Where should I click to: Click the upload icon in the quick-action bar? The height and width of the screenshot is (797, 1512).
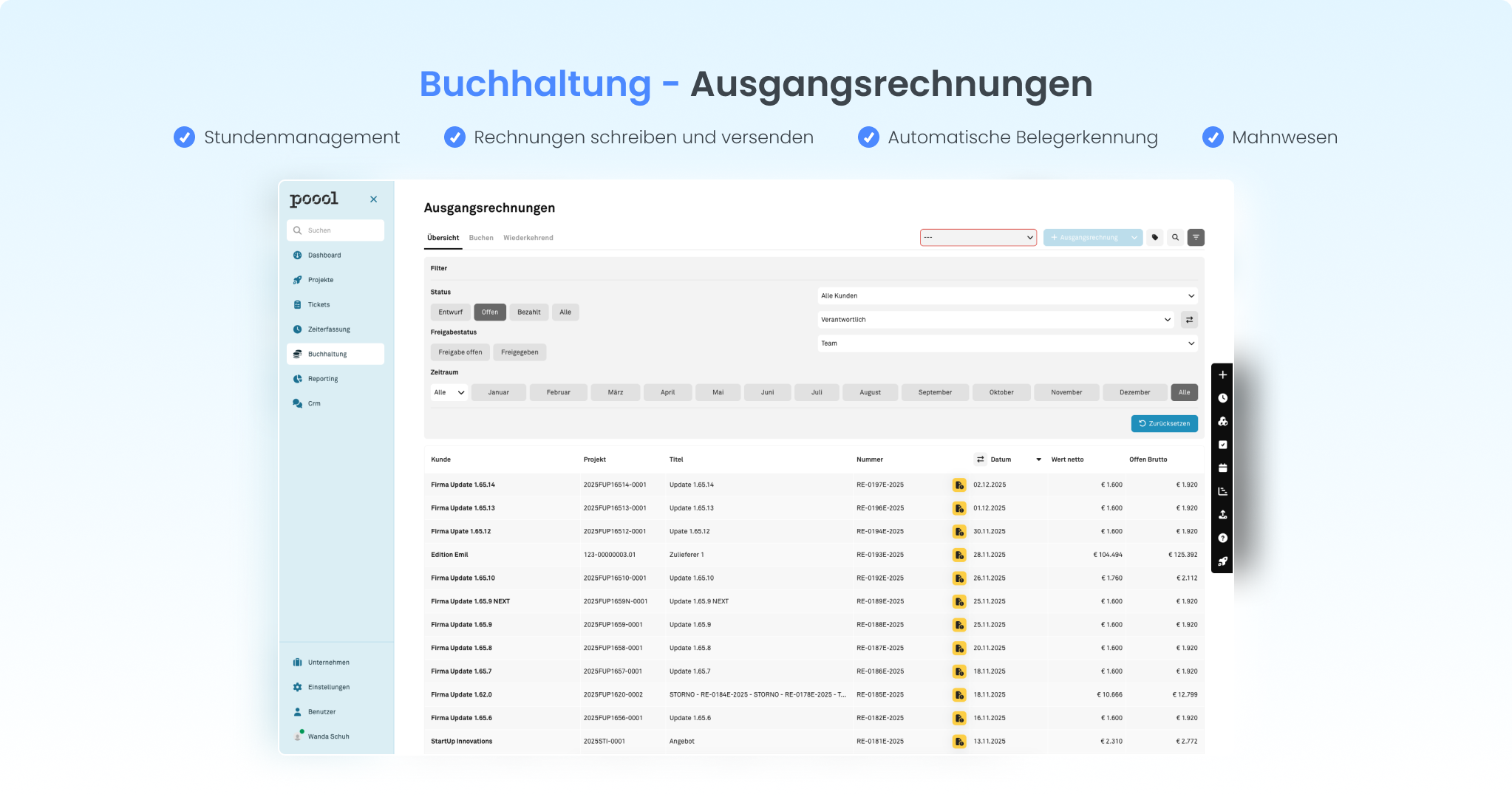pos(1223,515)
